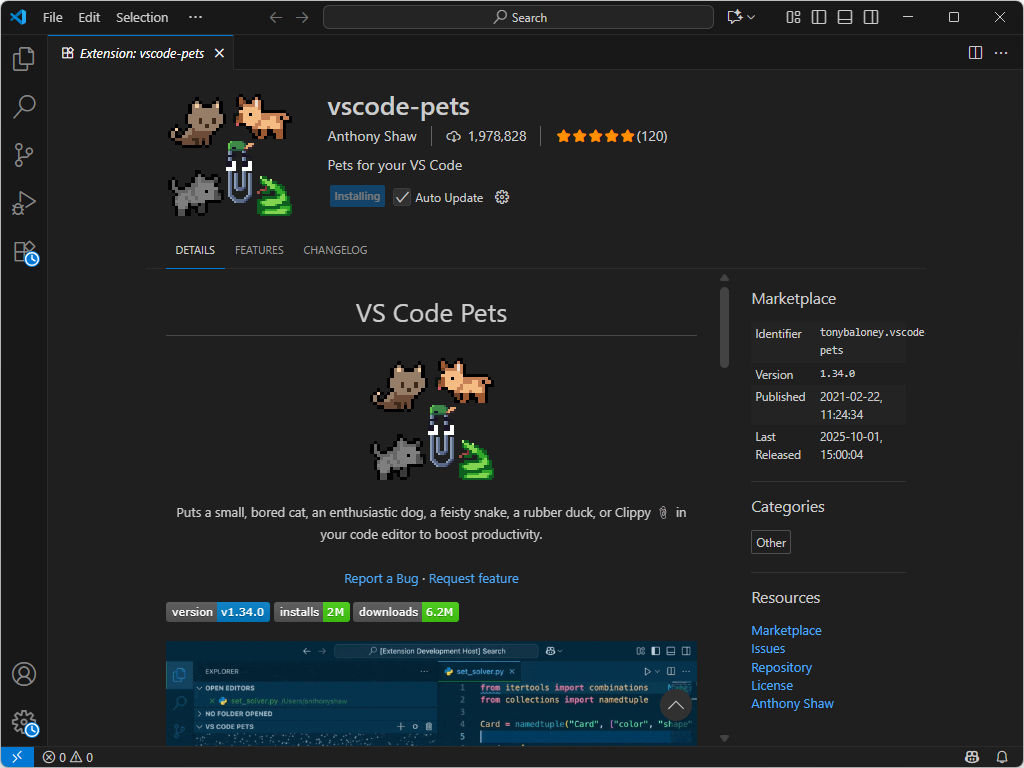Viewport: 1024px width, 768px height.
Task: Open the Explorer sidebar
Action: [24, 59]
